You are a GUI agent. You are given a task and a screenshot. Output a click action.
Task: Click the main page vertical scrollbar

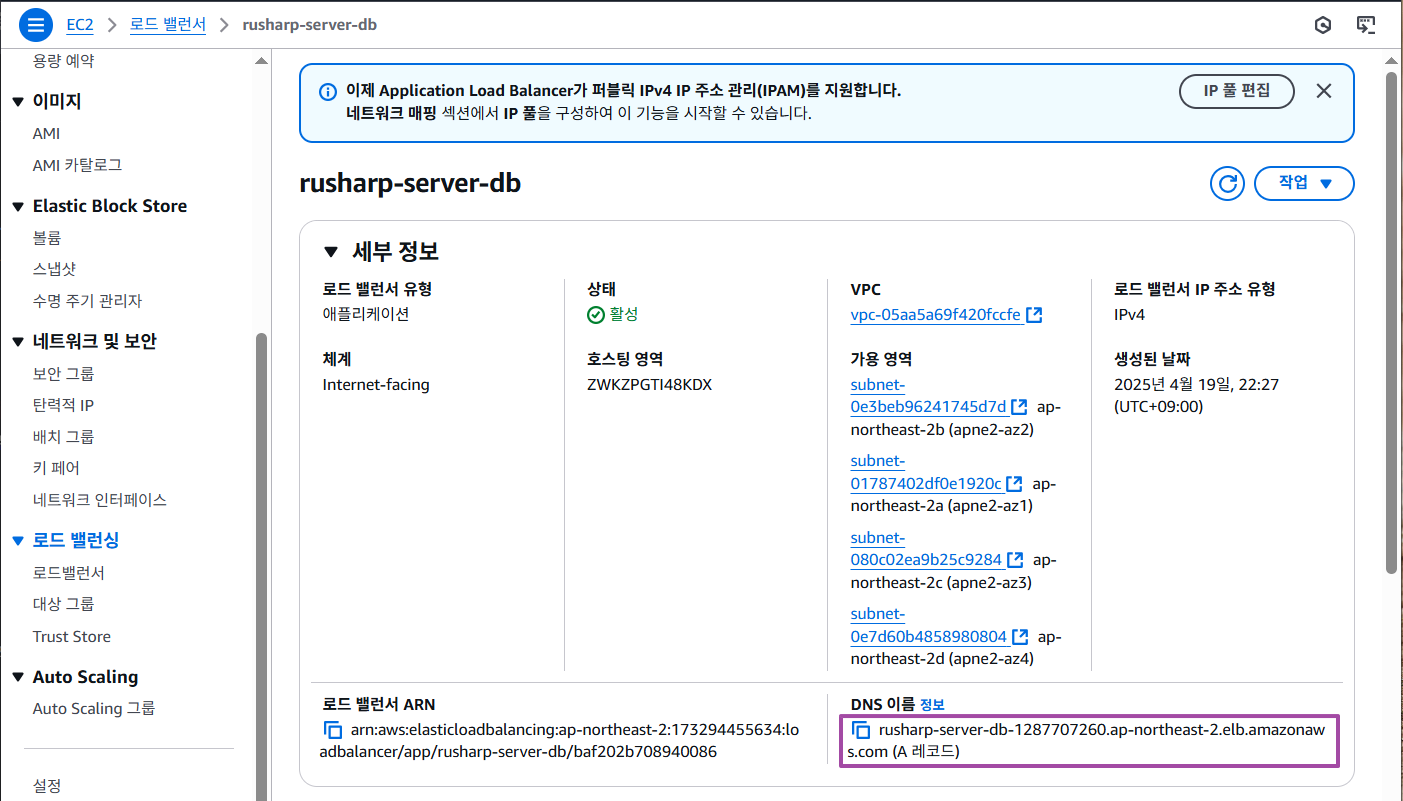pyautogui.click(x=1392, y=323)
